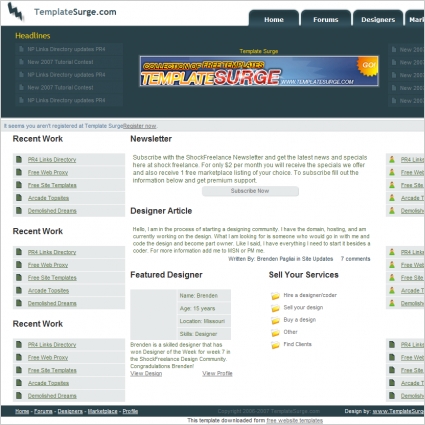Image resolution: width=425 pixels, height=425 pixels.
Task: Click the TemplateSurge.com lightning logo icon
Action: coord(15,11)
